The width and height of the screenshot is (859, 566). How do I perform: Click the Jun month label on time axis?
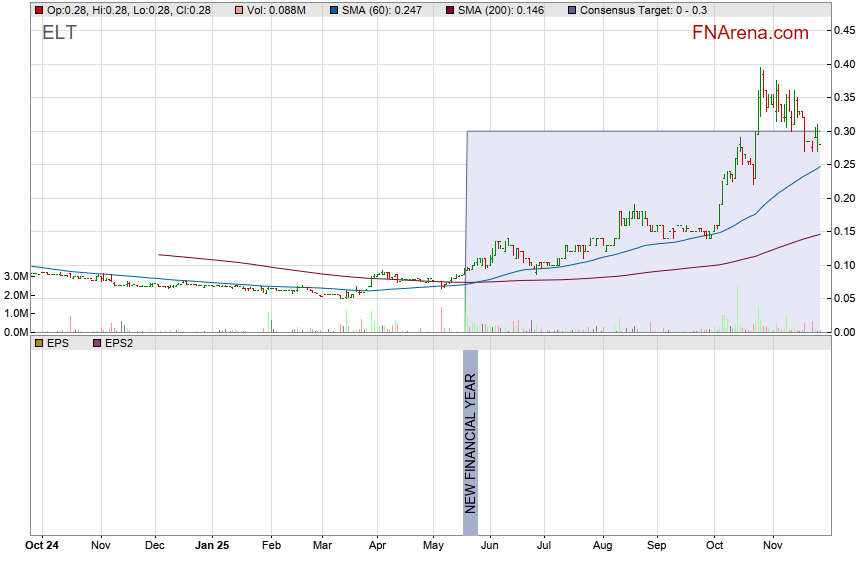[x=491, y=546]
